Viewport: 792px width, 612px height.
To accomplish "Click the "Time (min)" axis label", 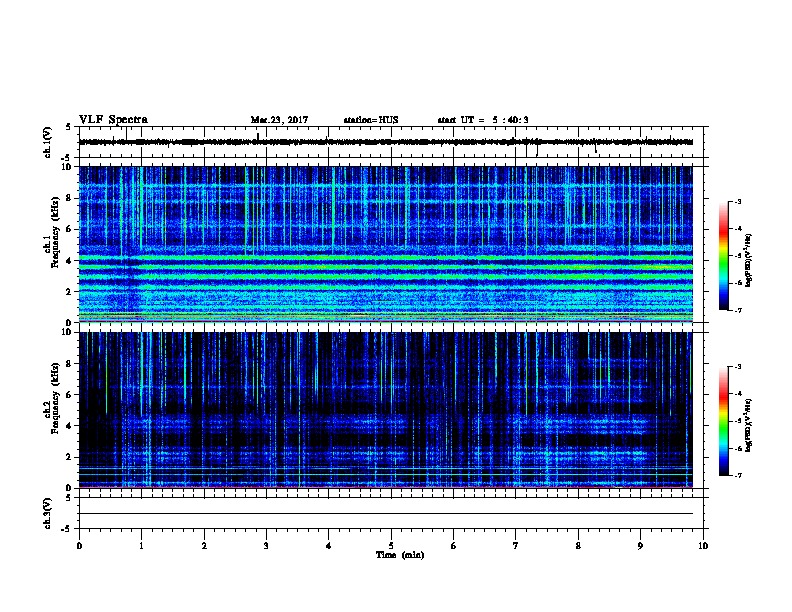I will click(x=400, y=555).
